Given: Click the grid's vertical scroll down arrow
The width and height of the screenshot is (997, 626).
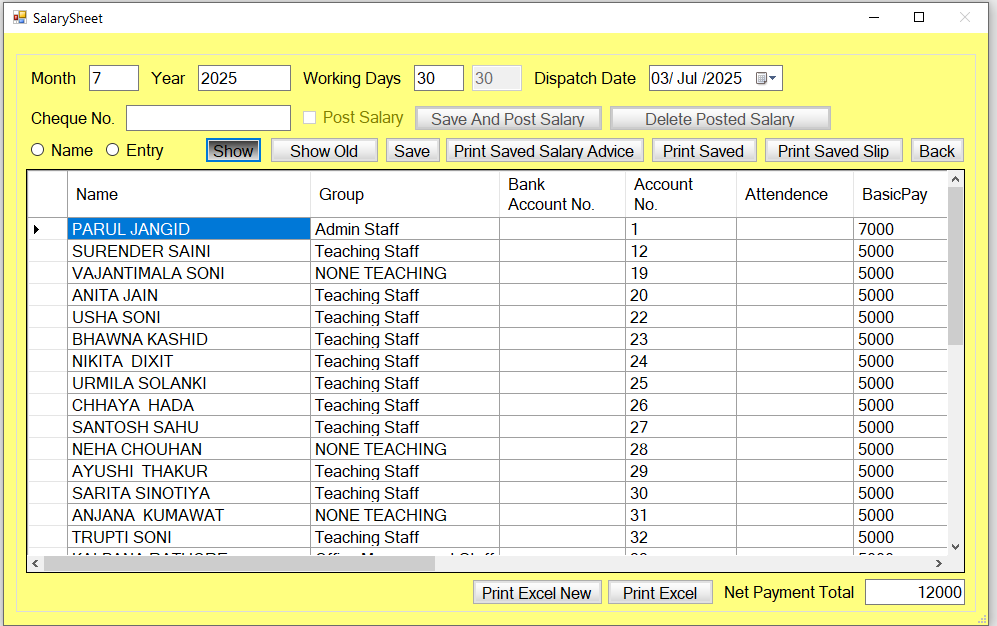Looking at the screenshot, I should [955, 547].
